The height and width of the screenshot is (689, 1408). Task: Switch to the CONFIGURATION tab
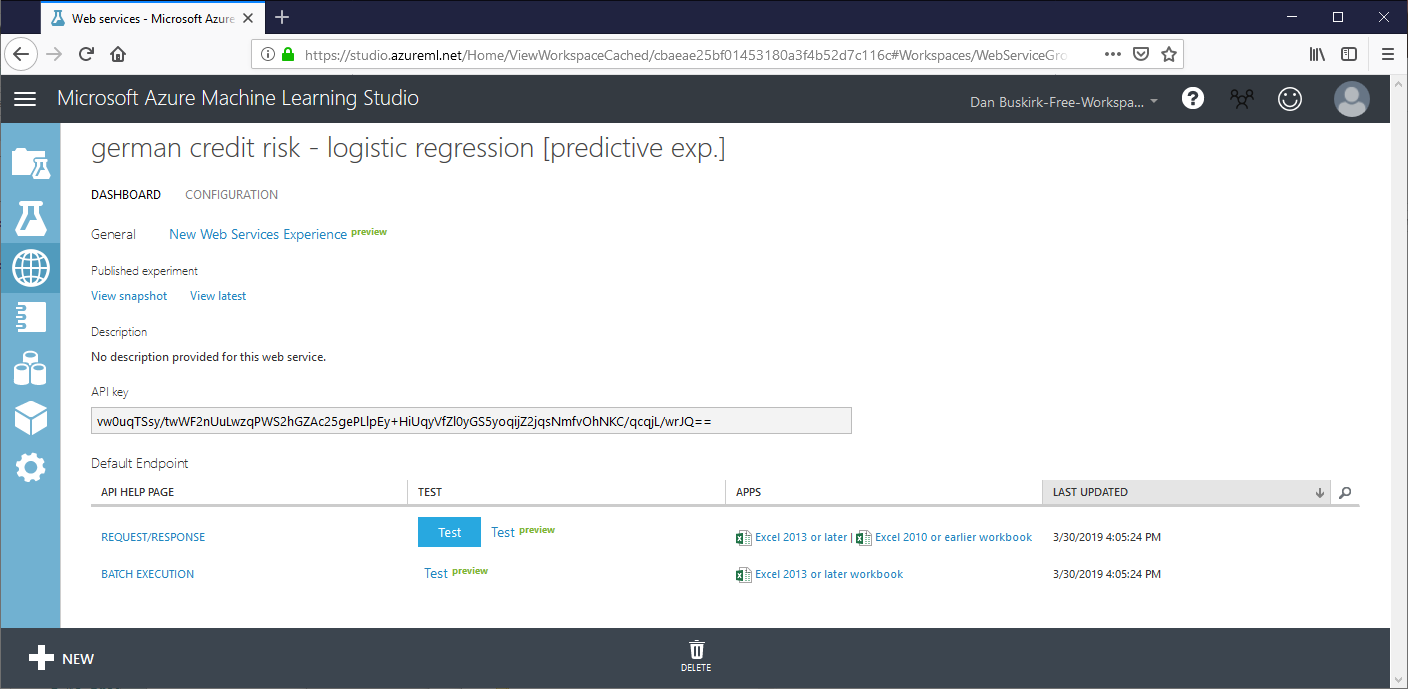point(232,195)
